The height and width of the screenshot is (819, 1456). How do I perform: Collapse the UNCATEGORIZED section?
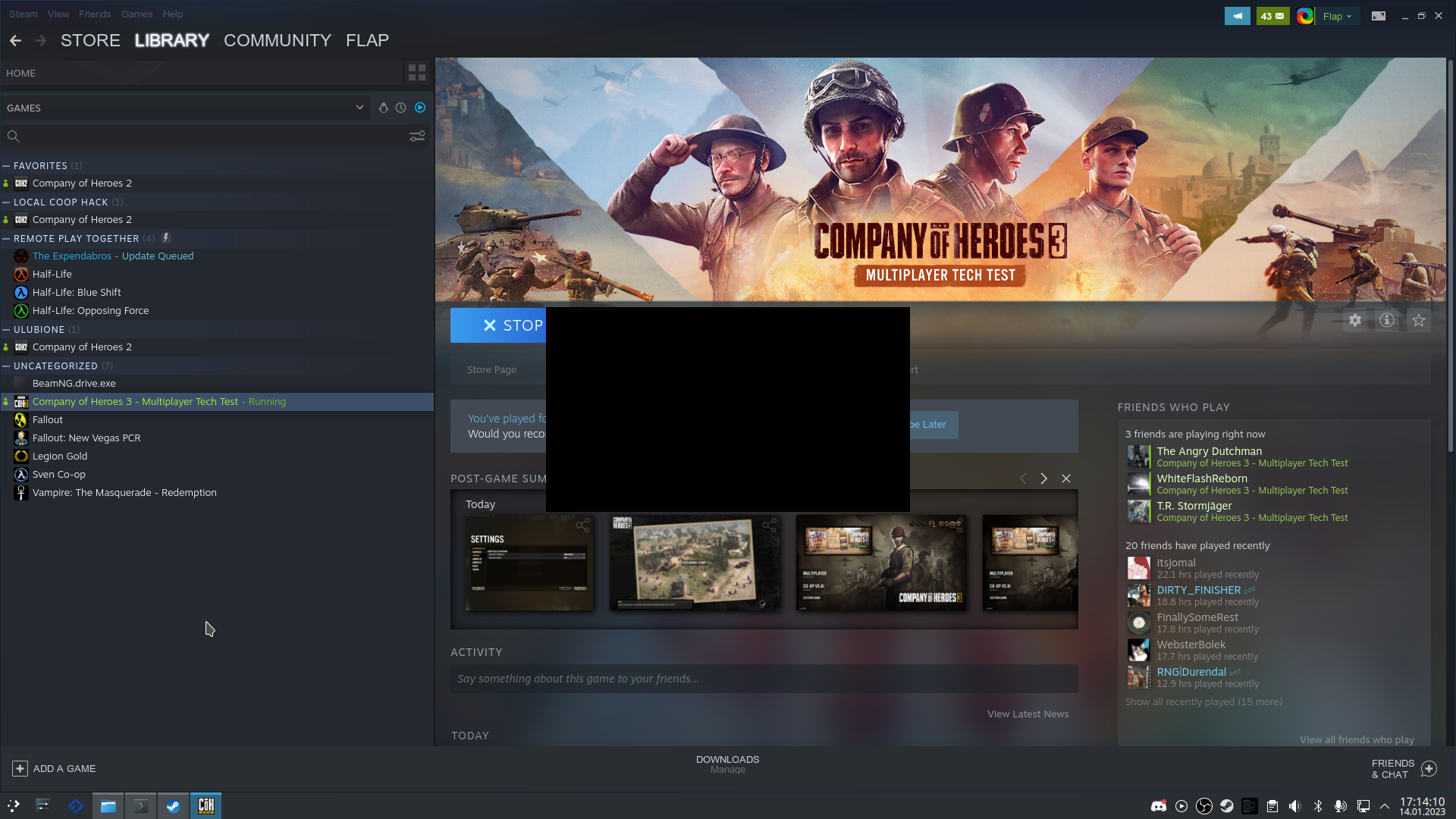point(7,366)
